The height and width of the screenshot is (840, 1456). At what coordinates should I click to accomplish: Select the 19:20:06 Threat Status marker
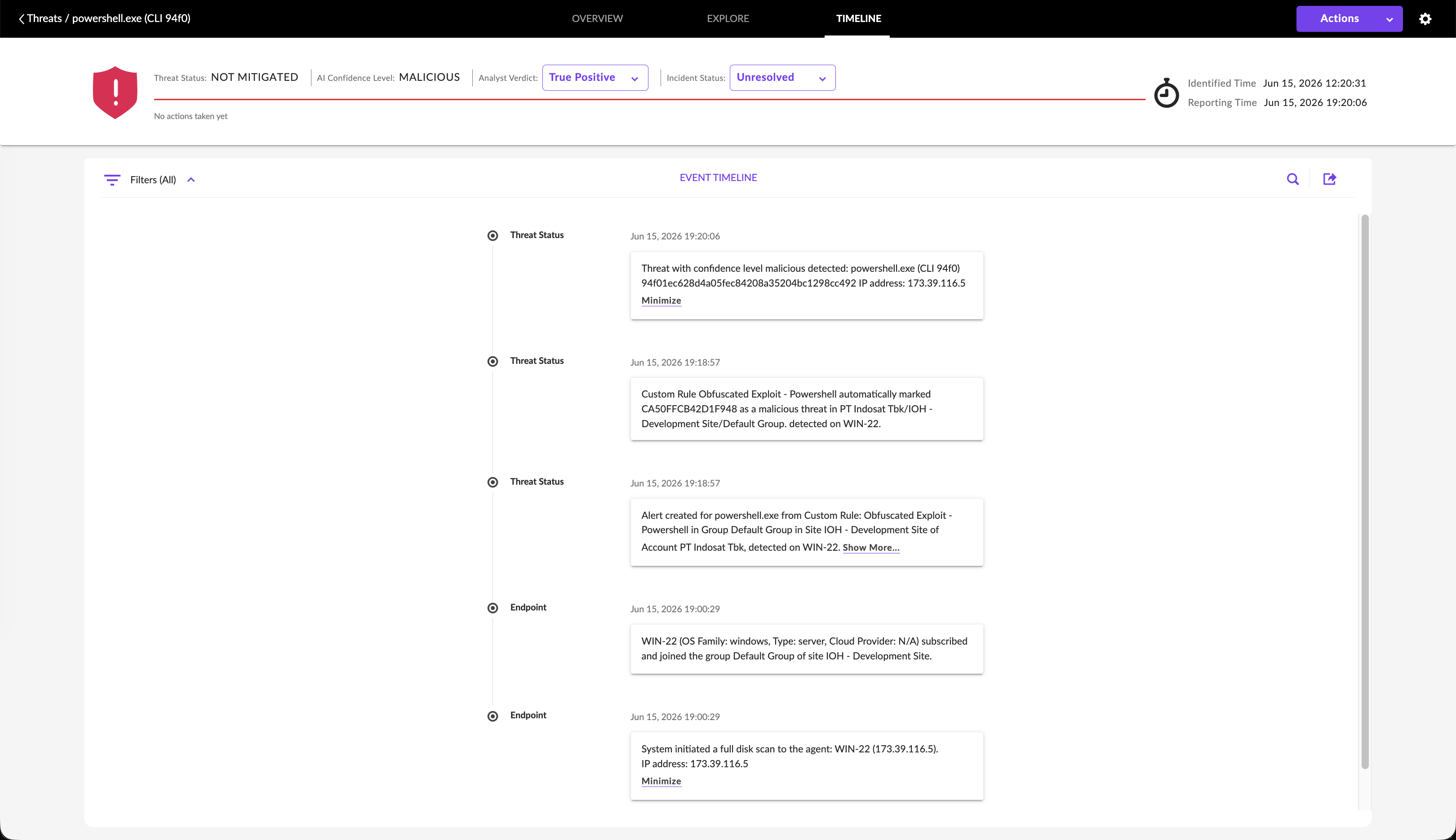tap(492, 235)
